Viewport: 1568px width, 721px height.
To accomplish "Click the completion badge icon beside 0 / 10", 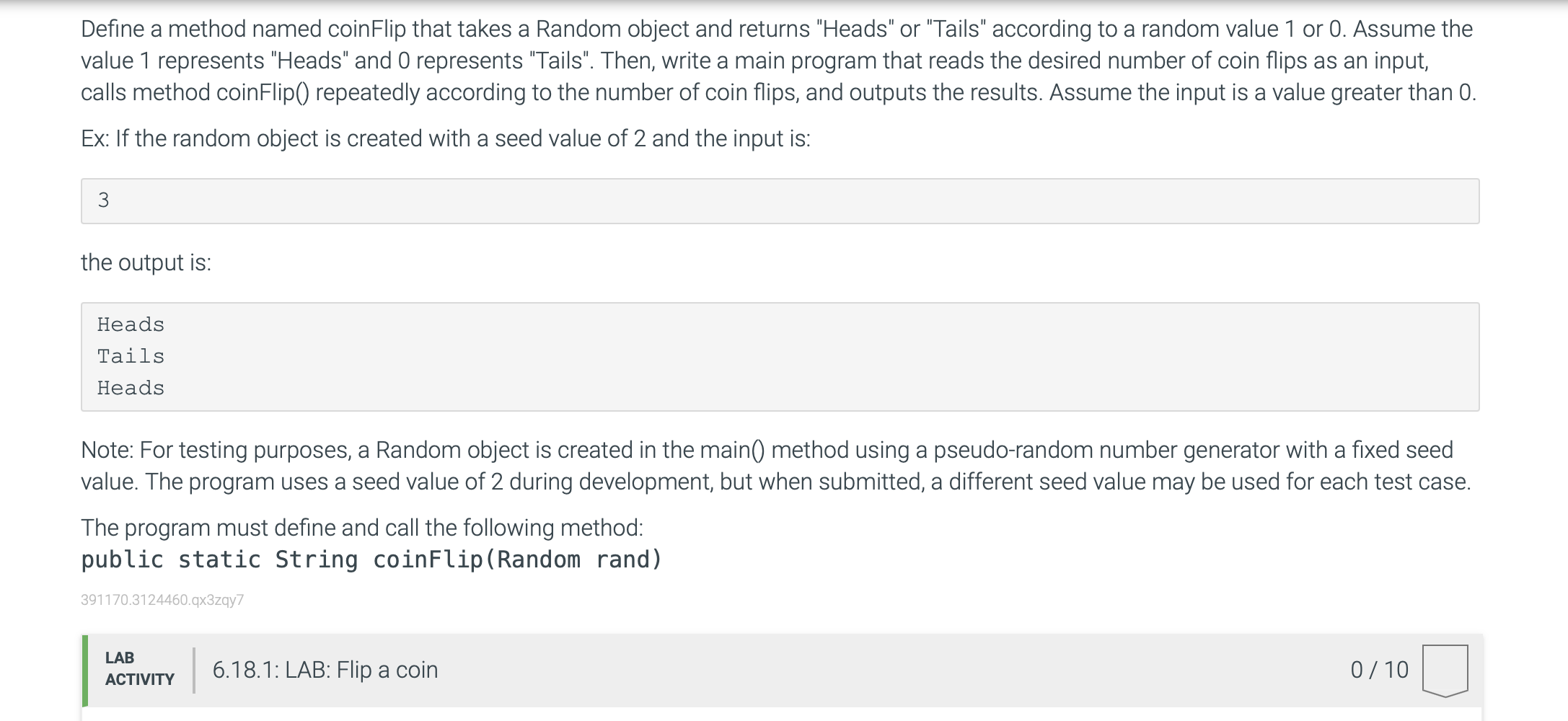I will (1445, 670).
